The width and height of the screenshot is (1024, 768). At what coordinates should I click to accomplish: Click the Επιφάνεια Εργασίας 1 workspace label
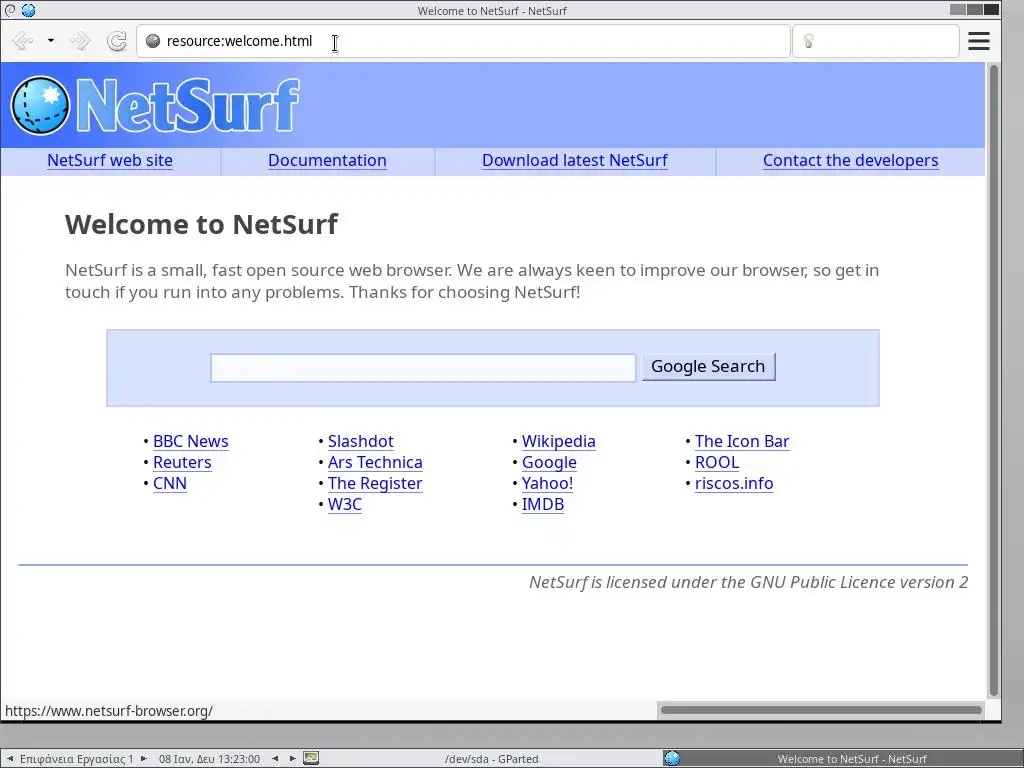76,759
